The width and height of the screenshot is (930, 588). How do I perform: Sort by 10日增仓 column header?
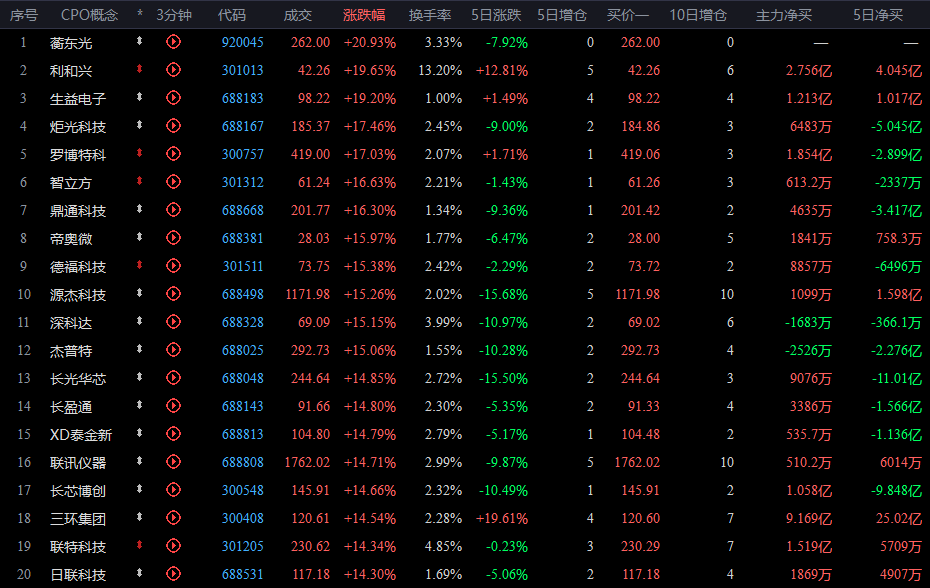coord(698,15)
